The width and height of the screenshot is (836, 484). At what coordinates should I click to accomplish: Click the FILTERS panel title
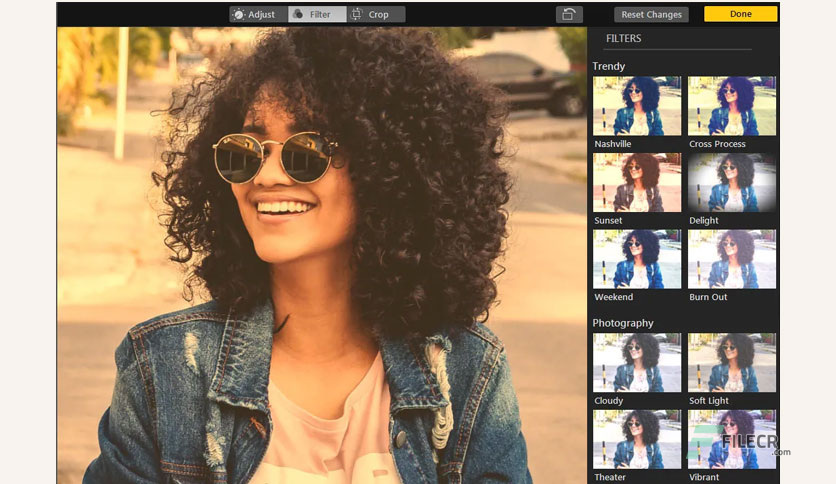pos(623,38)
